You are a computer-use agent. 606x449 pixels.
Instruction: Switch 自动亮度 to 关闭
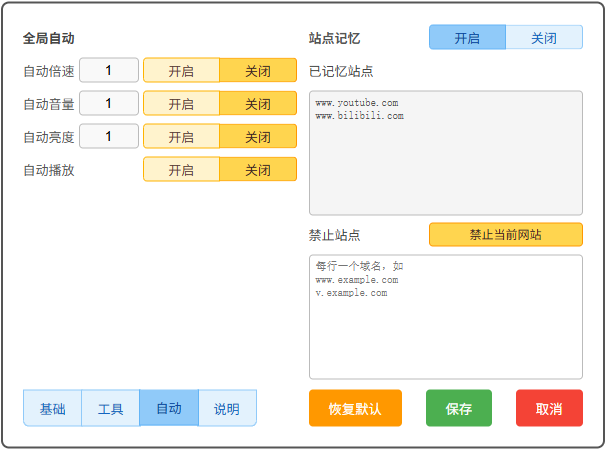(x=258, y=136)
